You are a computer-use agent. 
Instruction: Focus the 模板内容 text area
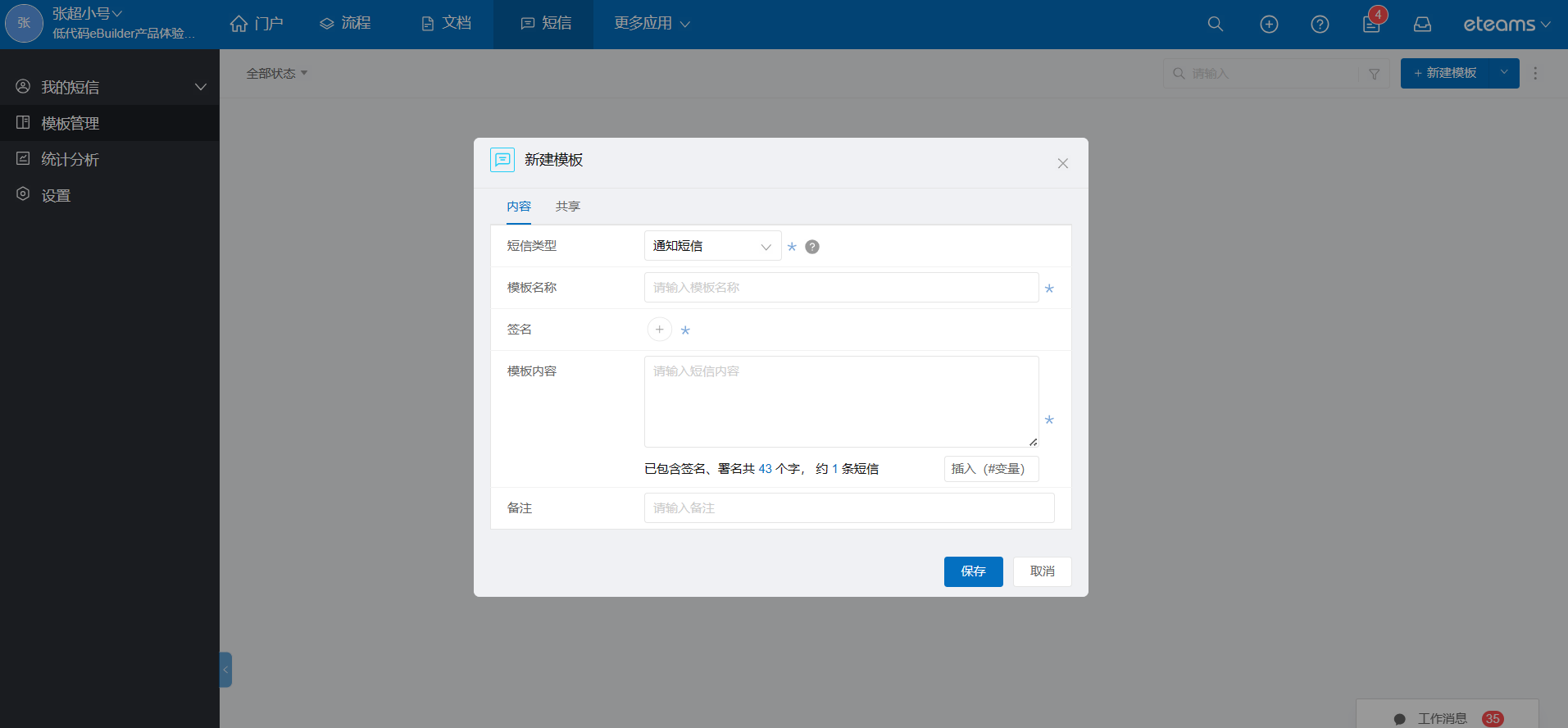[842, 402]
